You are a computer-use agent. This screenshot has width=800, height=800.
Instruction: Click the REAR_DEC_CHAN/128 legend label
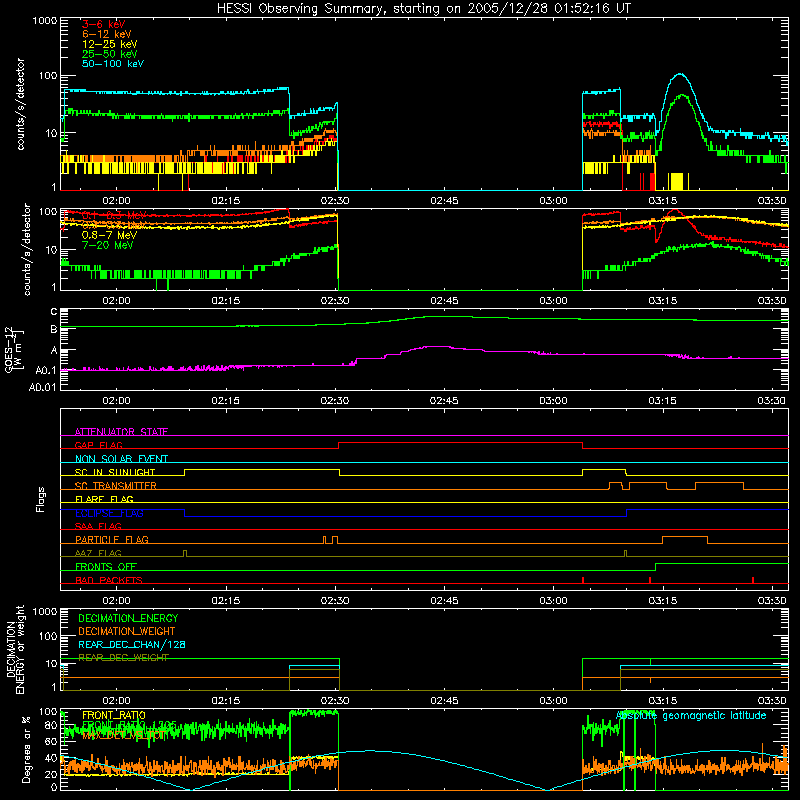[132, 645]
